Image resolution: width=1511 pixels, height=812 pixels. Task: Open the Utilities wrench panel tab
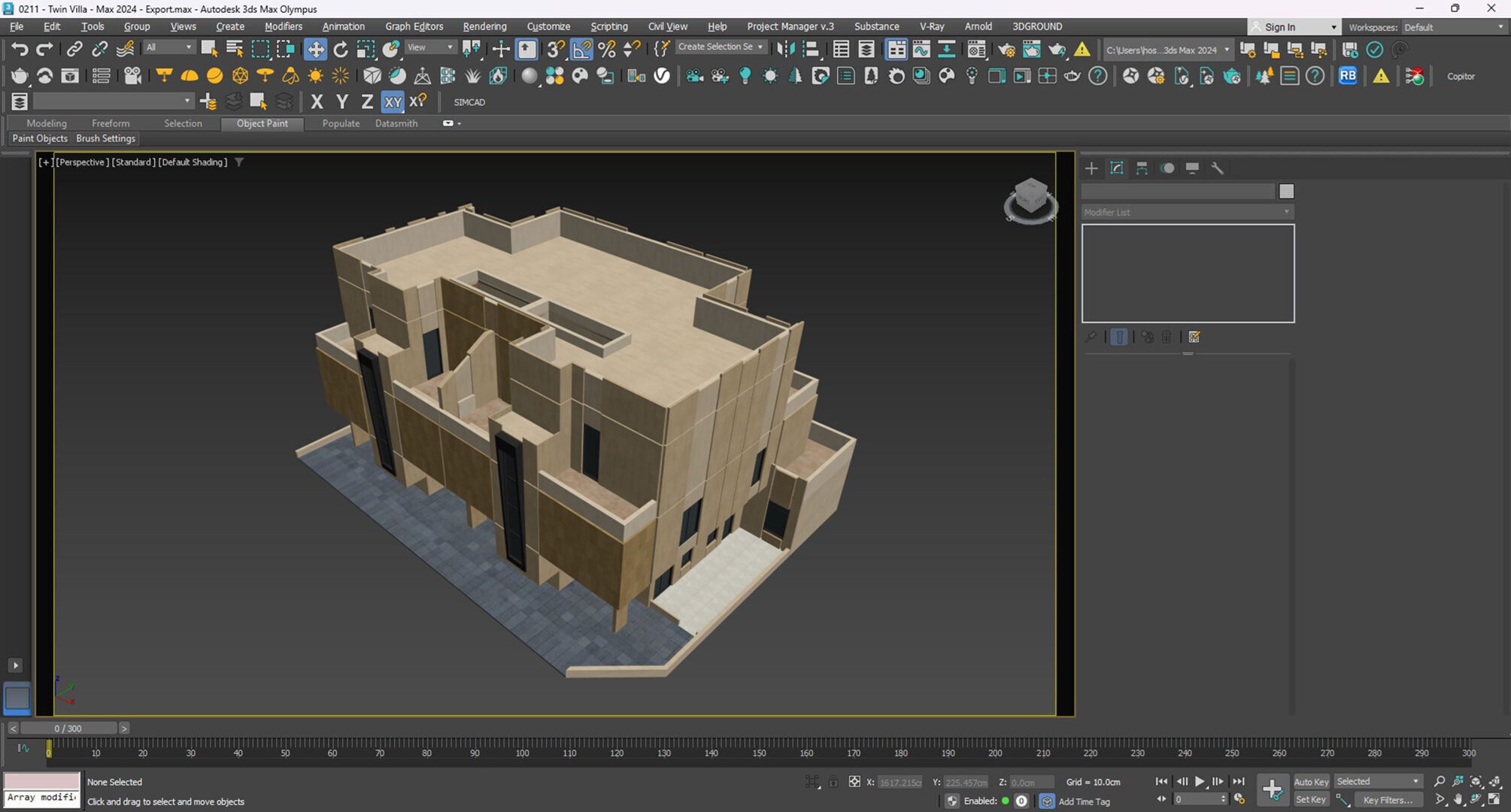[1218, 168]
